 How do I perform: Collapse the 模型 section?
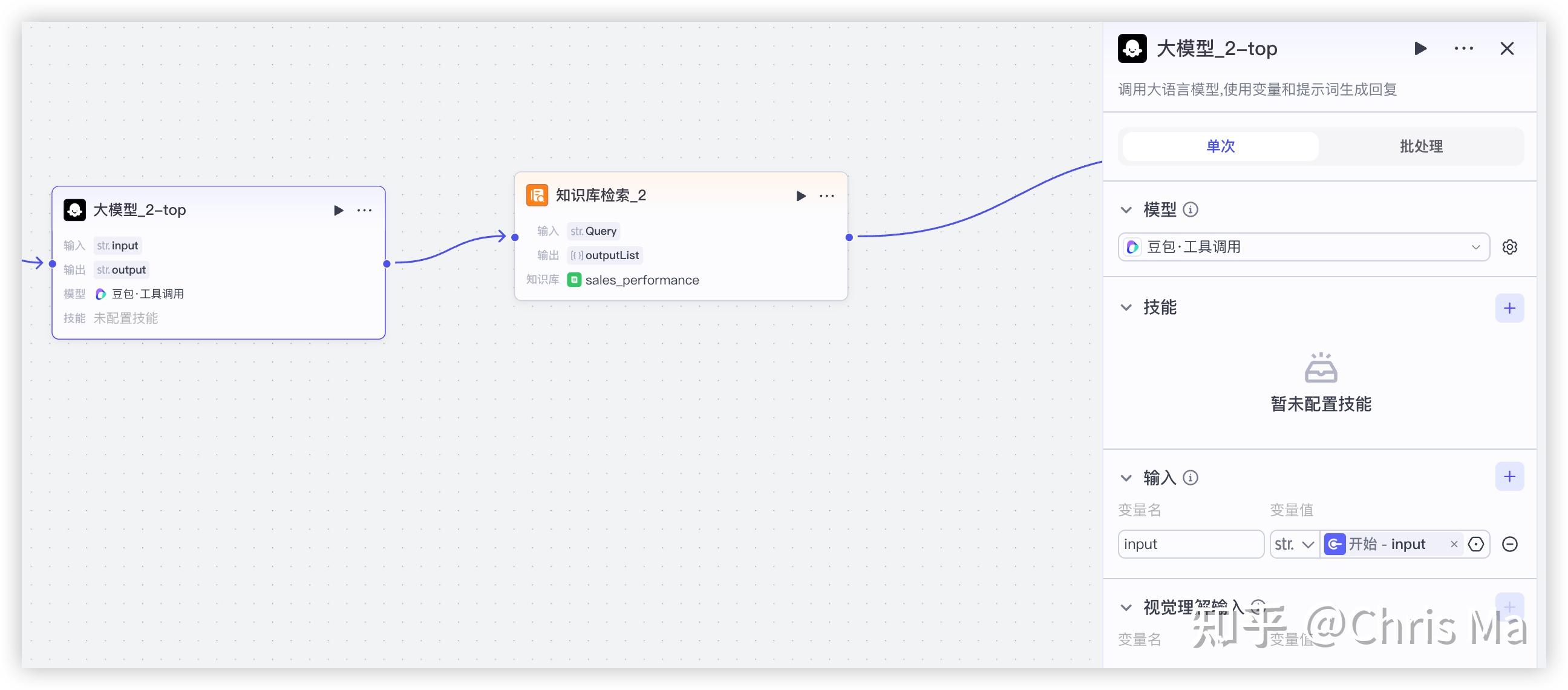1126,210
